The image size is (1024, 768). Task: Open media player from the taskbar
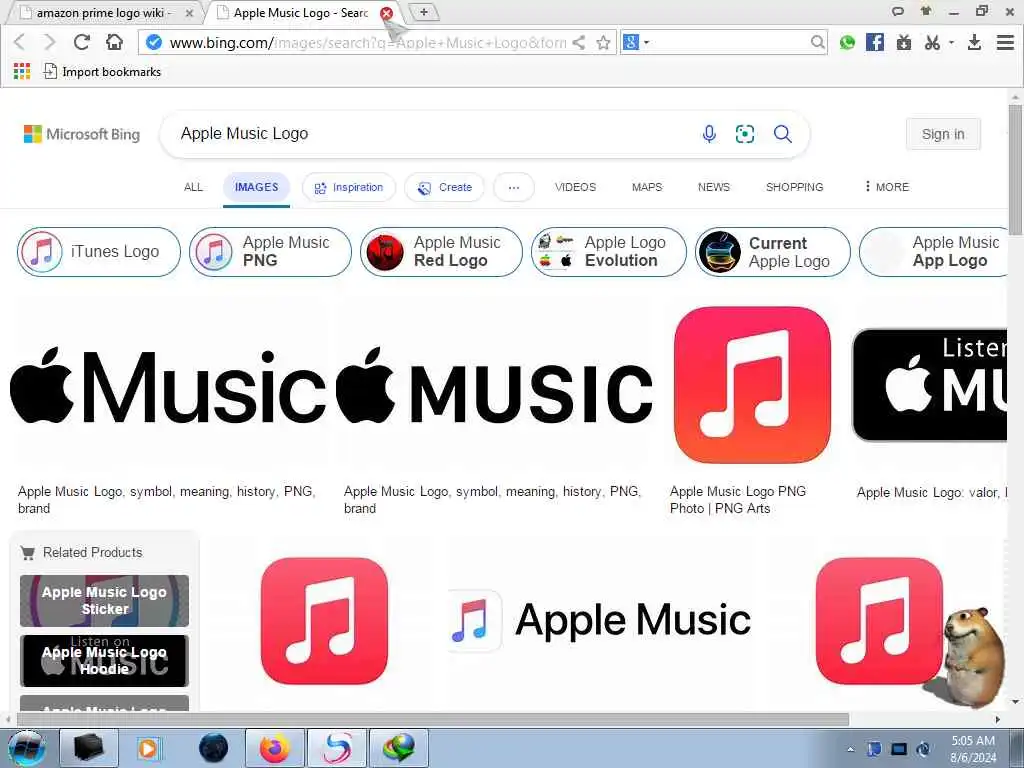pos(149,748)
